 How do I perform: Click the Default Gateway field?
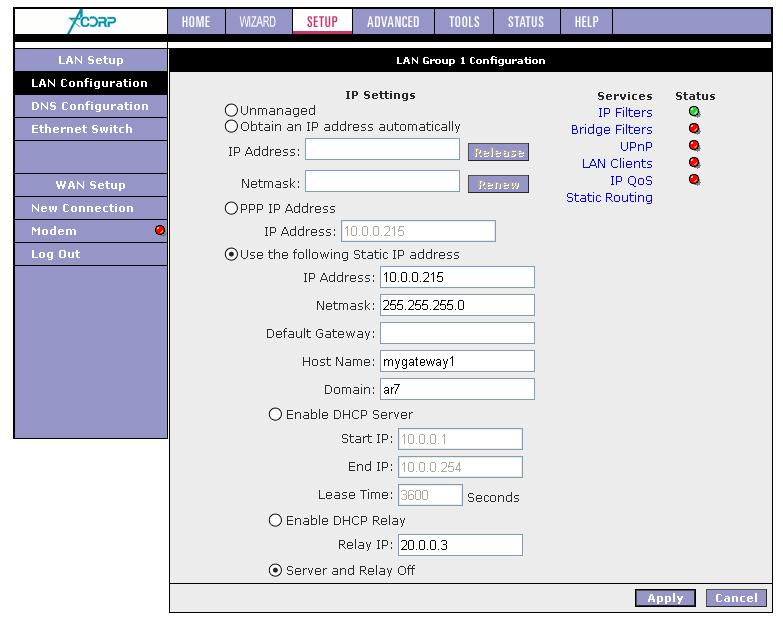coord(457,333)
